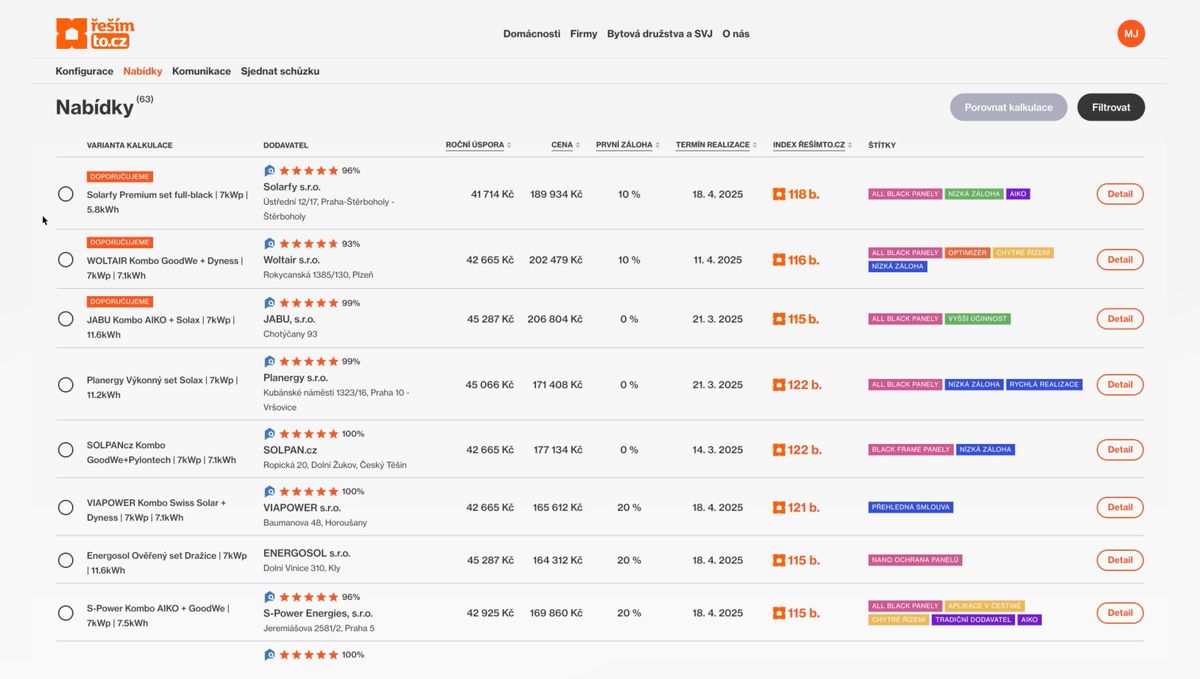The width and height of the screenshot is (1200, 679).
Task: Click the verified badge icon for Planergy s.r.o.
Action: pyautogui.click(x=269, y=361)
